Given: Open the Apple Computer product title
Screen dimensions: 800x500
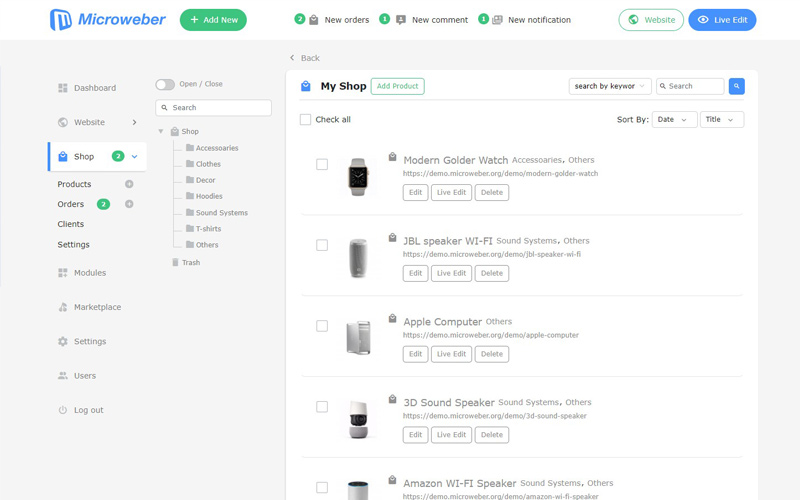Looking at the screenshot, I should tap(442, 322).
